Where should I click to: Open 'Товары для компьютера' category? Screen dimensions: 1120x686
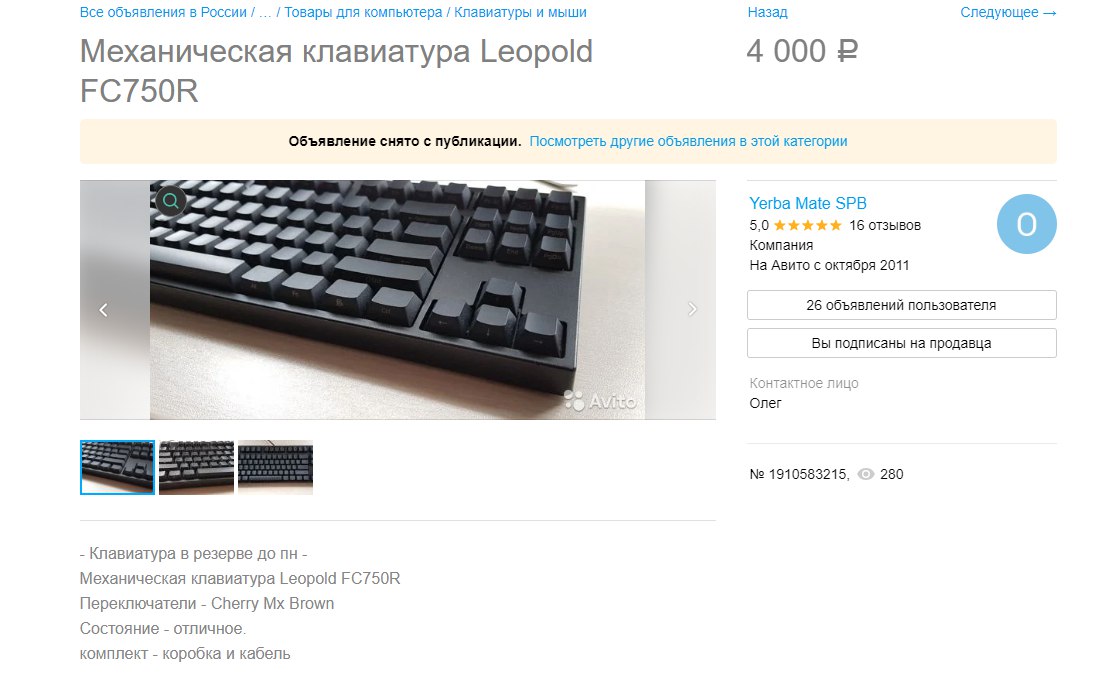click(363, 12)
